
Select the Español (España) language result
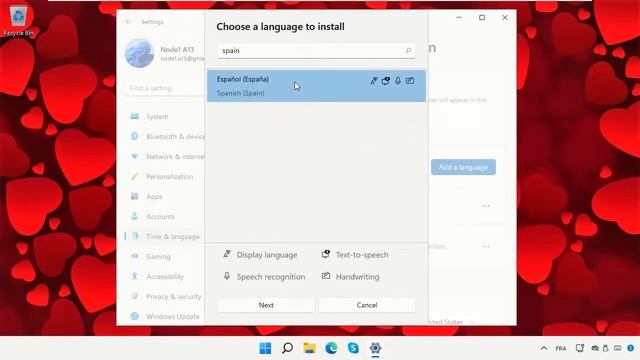316,86
